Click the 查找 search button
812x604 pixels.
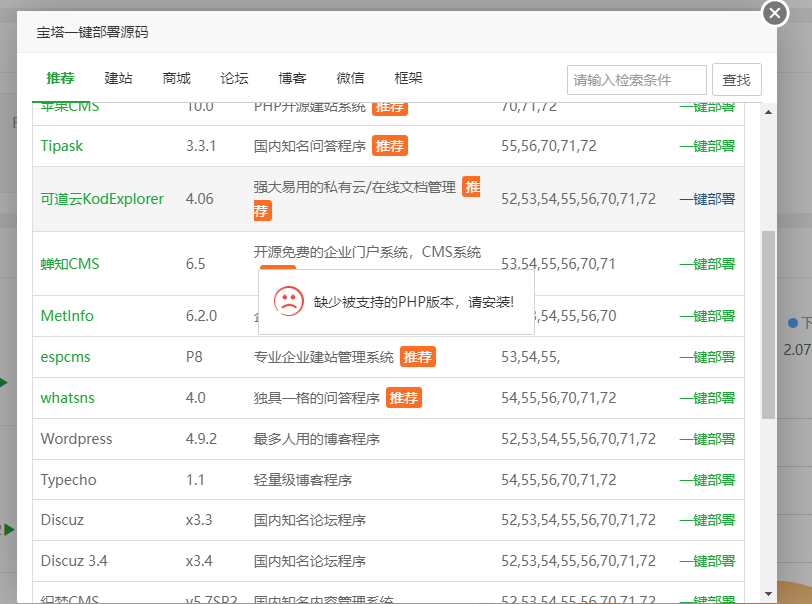point(736,80)
